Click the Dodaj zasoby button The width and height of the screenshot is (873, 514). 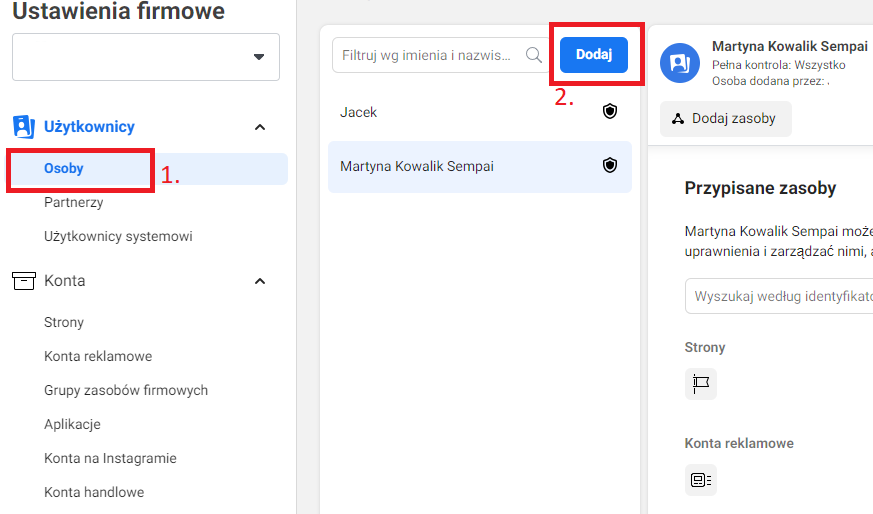click(725, 119)
